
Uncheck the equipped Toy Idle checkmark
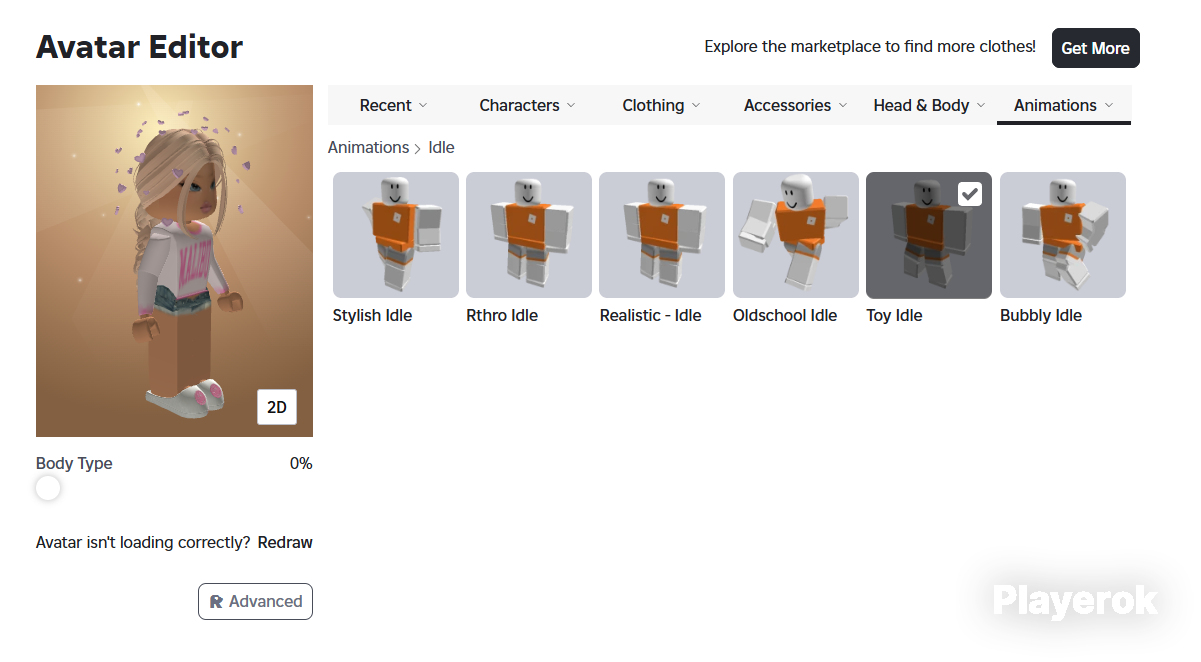coord(970,194)
